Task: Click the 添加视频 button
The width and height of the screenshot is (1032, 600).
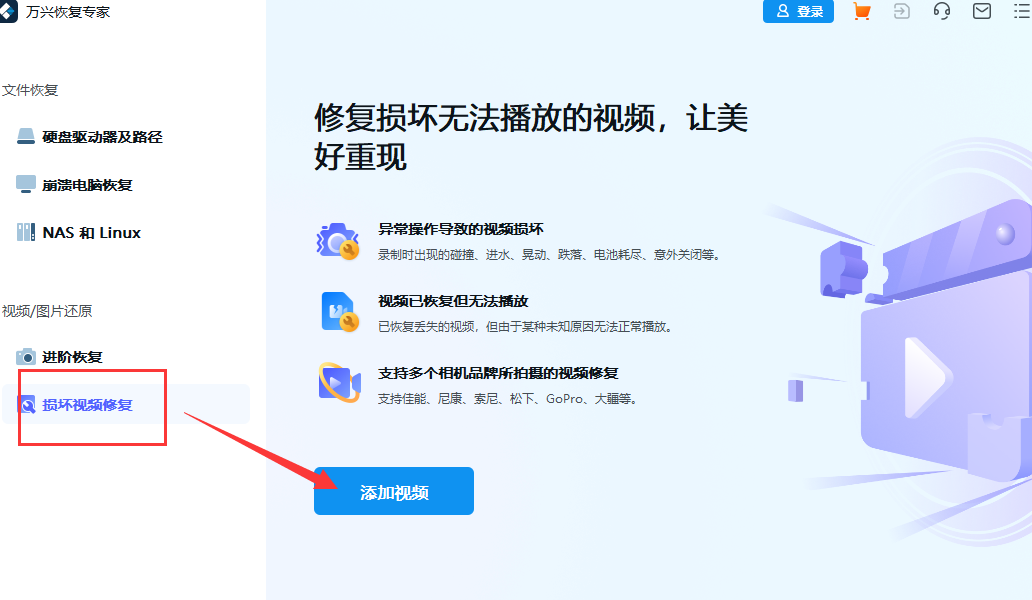Action: coord(393,490)
